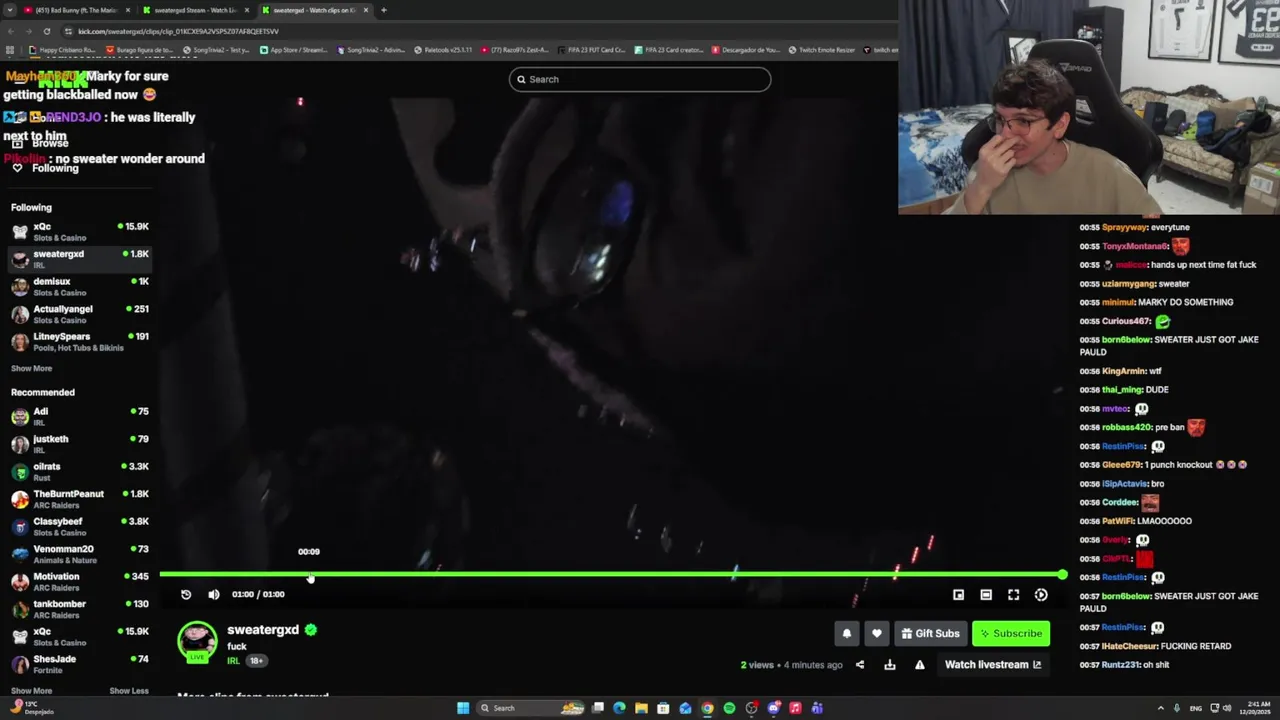The image size is (1280, 720).
Task: Open LitneySpears channel in the sidebar
Action: [80, 341]
